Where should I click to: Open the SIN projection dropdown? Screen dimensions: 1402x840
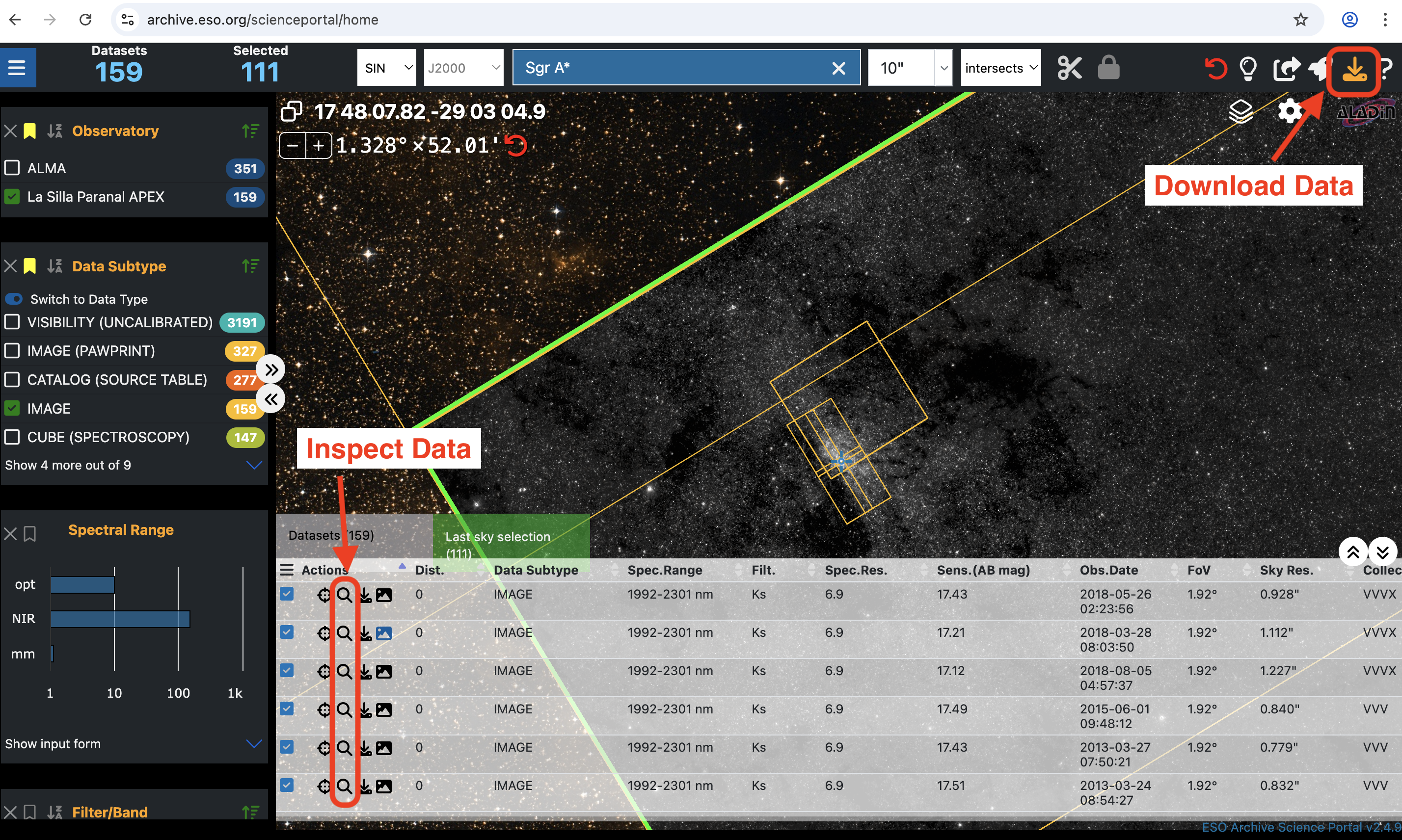387,68
